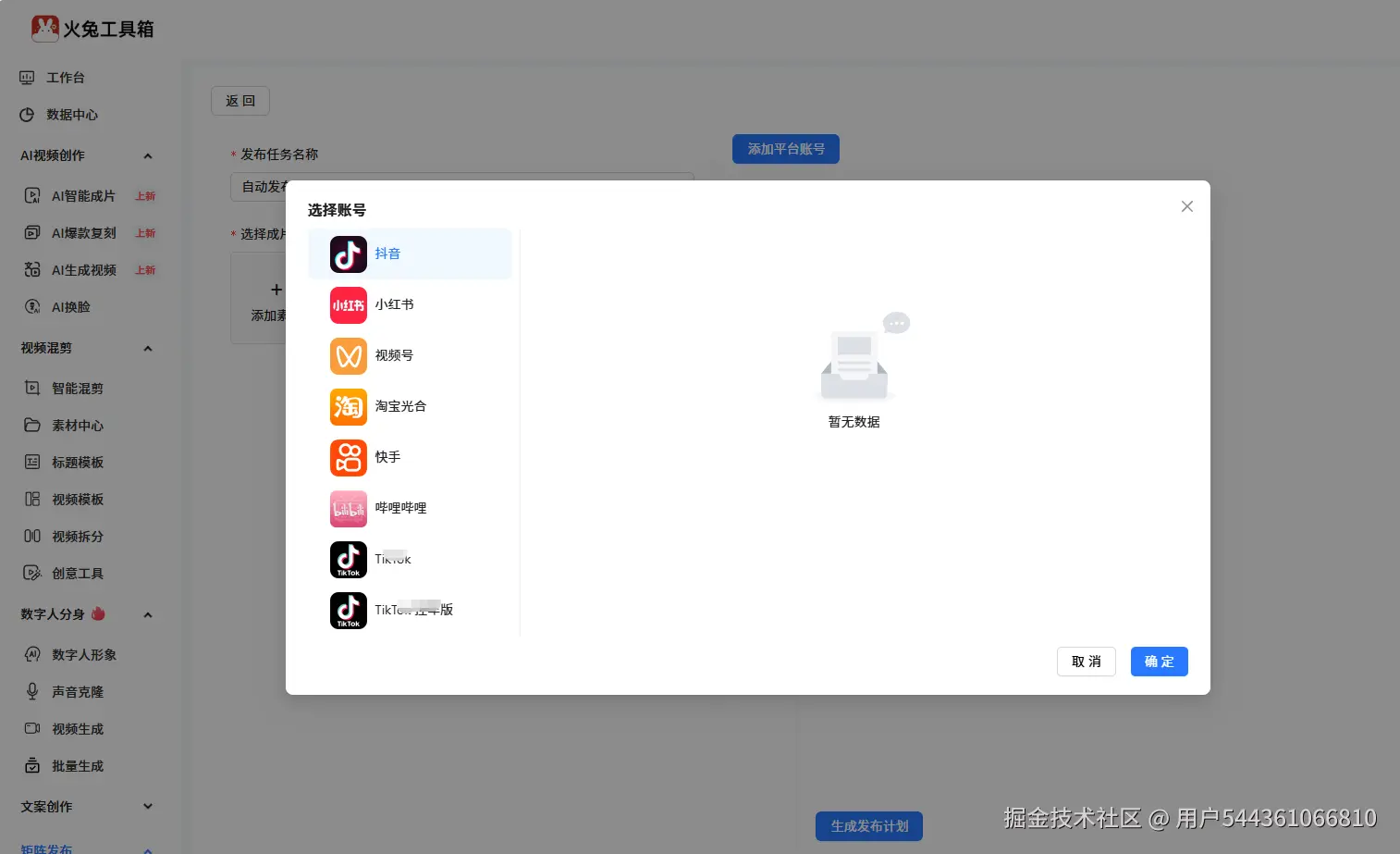Screen dimensions: 1400x854
Task: Select the 视频号 orange icon
Action: point(349,356)
